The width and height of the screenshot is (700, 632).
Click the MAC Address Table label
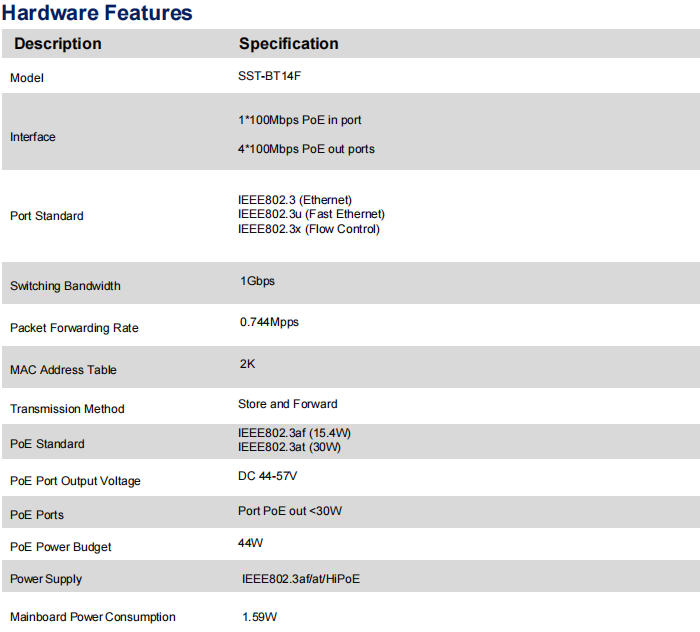[63, 370]
